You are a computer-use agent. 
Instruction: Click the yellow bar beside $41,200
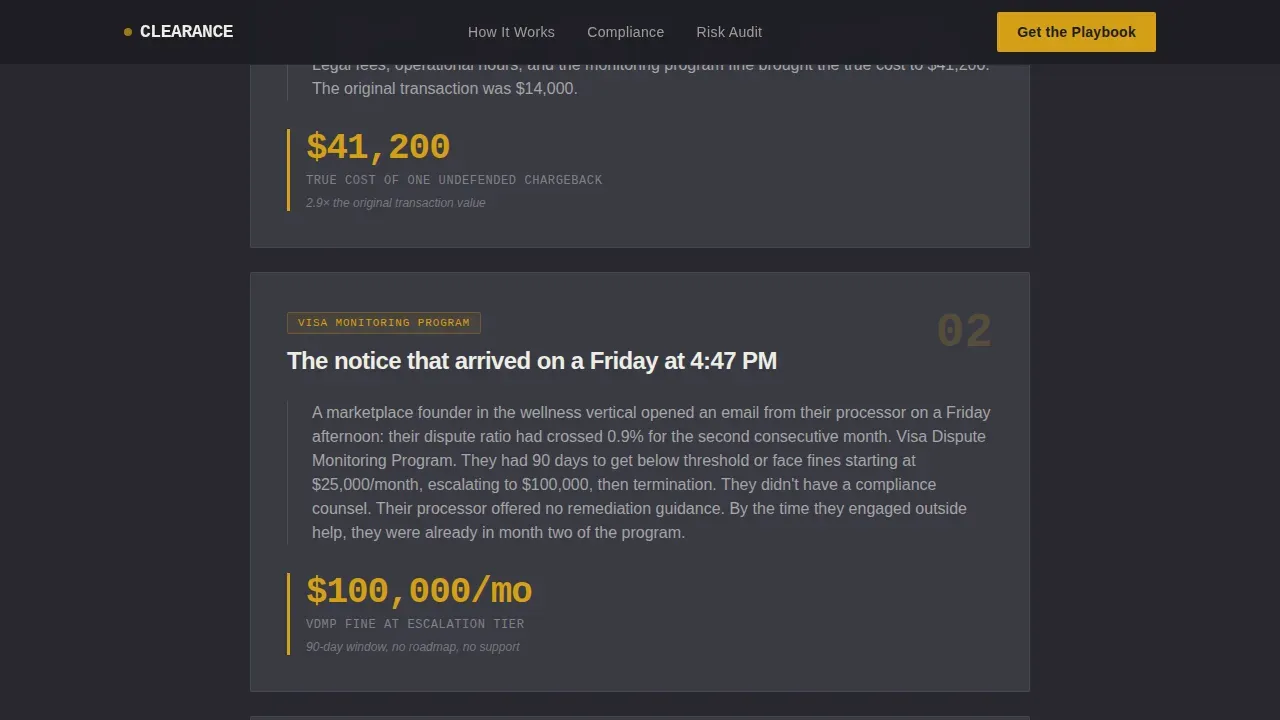(x=288, y=170)
